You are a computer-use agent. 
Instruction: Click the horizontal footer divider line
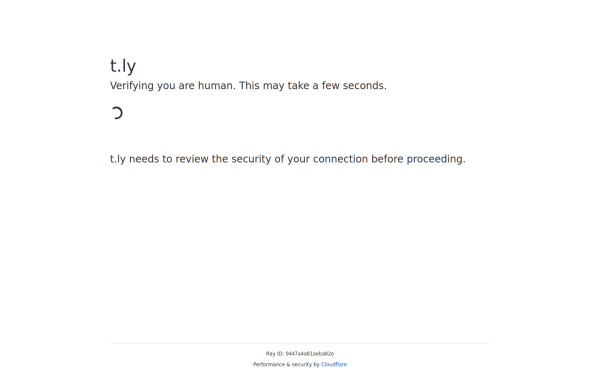[300, 343]
